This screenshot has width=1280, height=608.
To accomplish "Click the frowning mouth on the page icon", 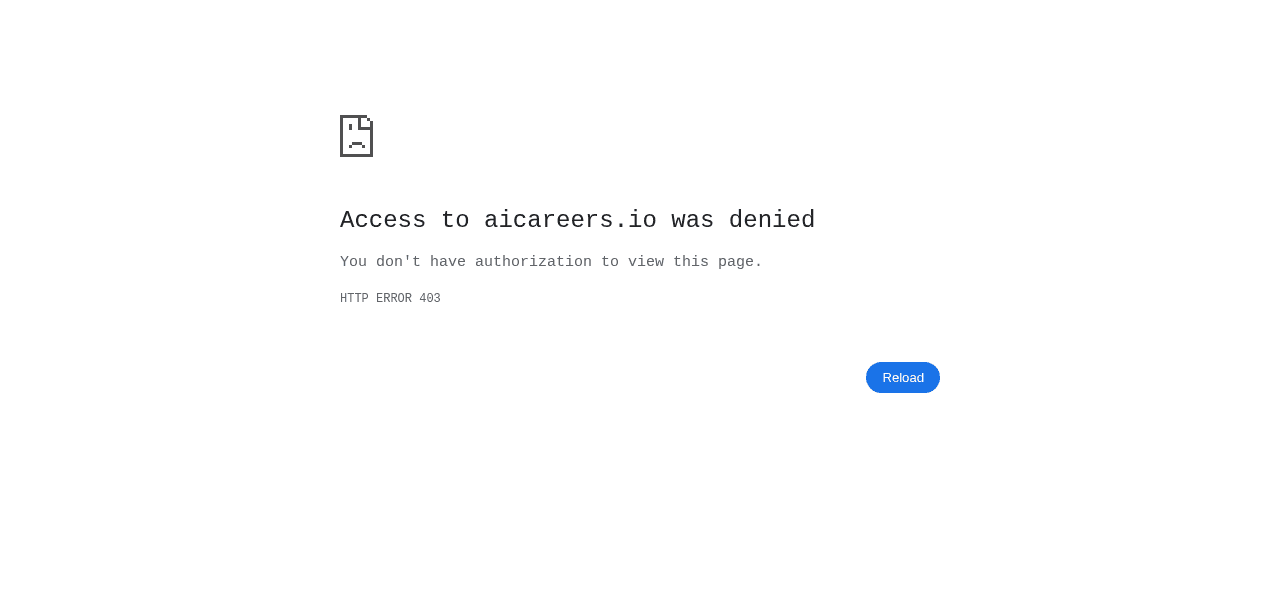I will (x=357, y=145).
